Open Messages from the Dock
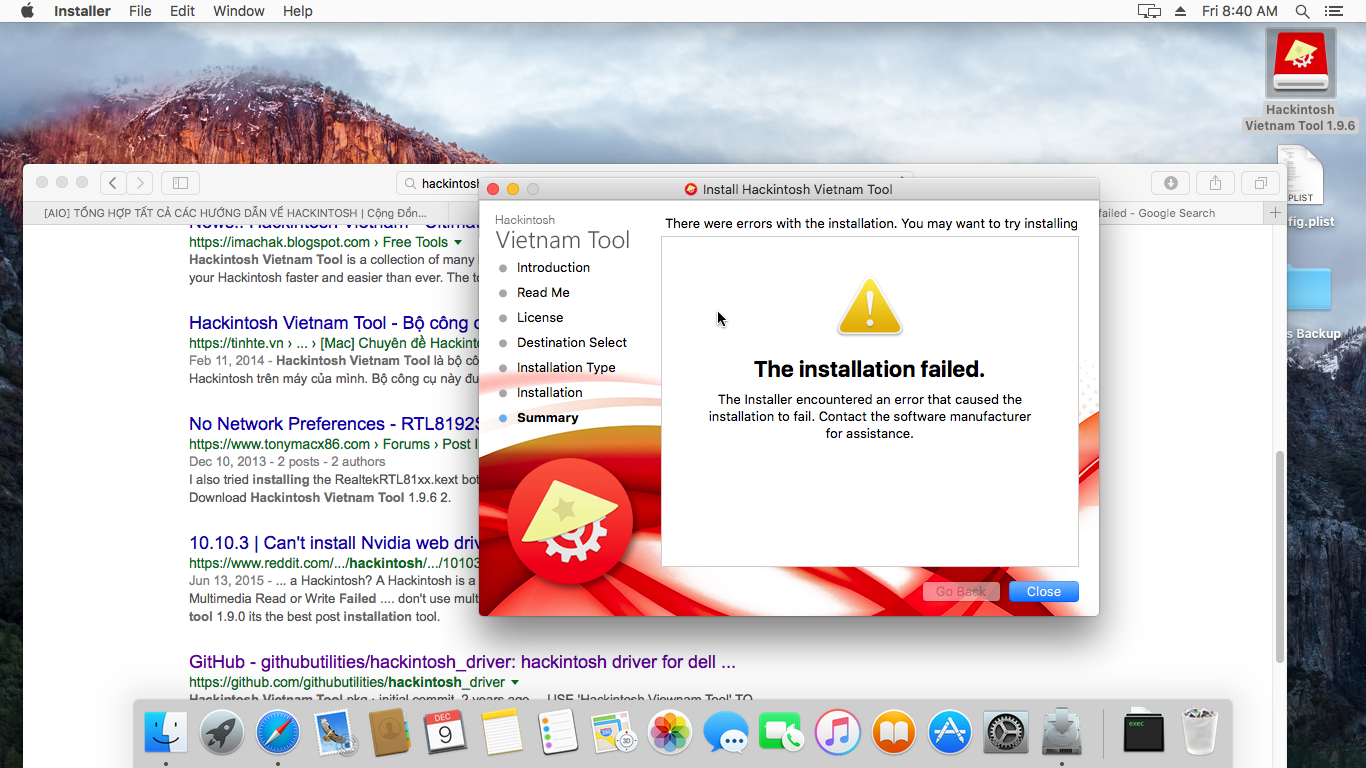This screenshot has width=1366, height=768. pos(726,733)
